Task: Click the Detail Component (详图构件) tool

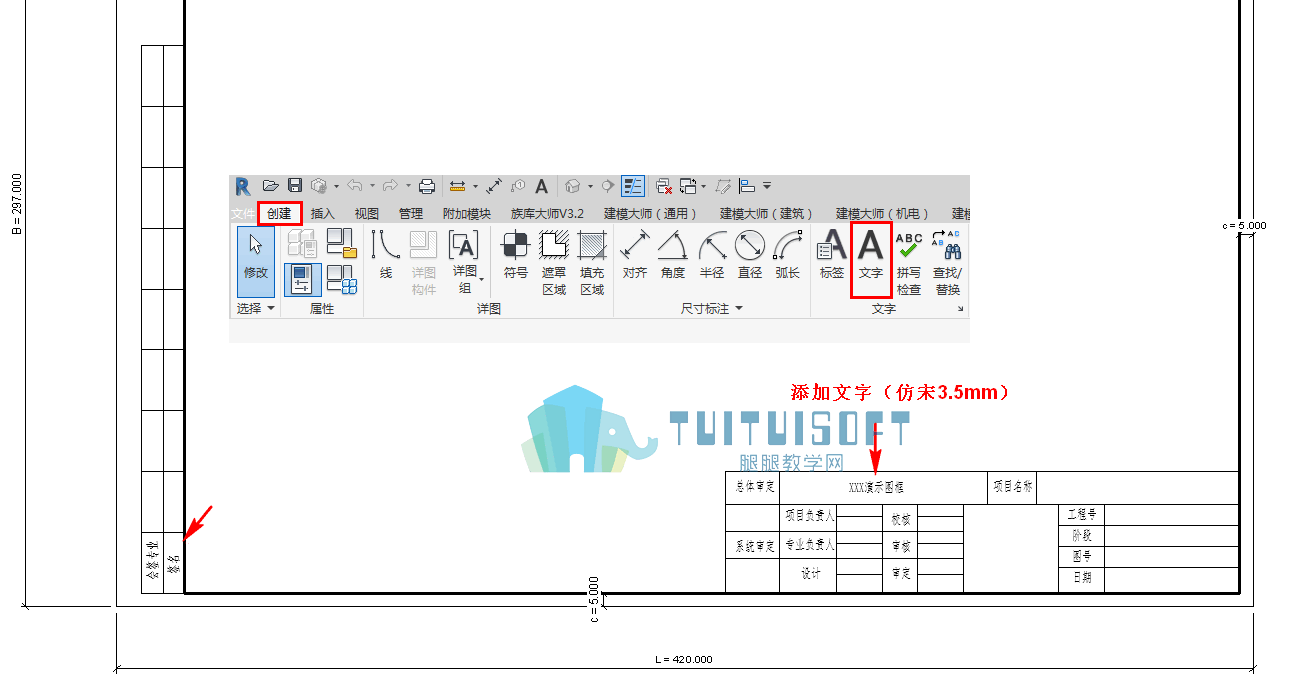Action: [424, 262]
